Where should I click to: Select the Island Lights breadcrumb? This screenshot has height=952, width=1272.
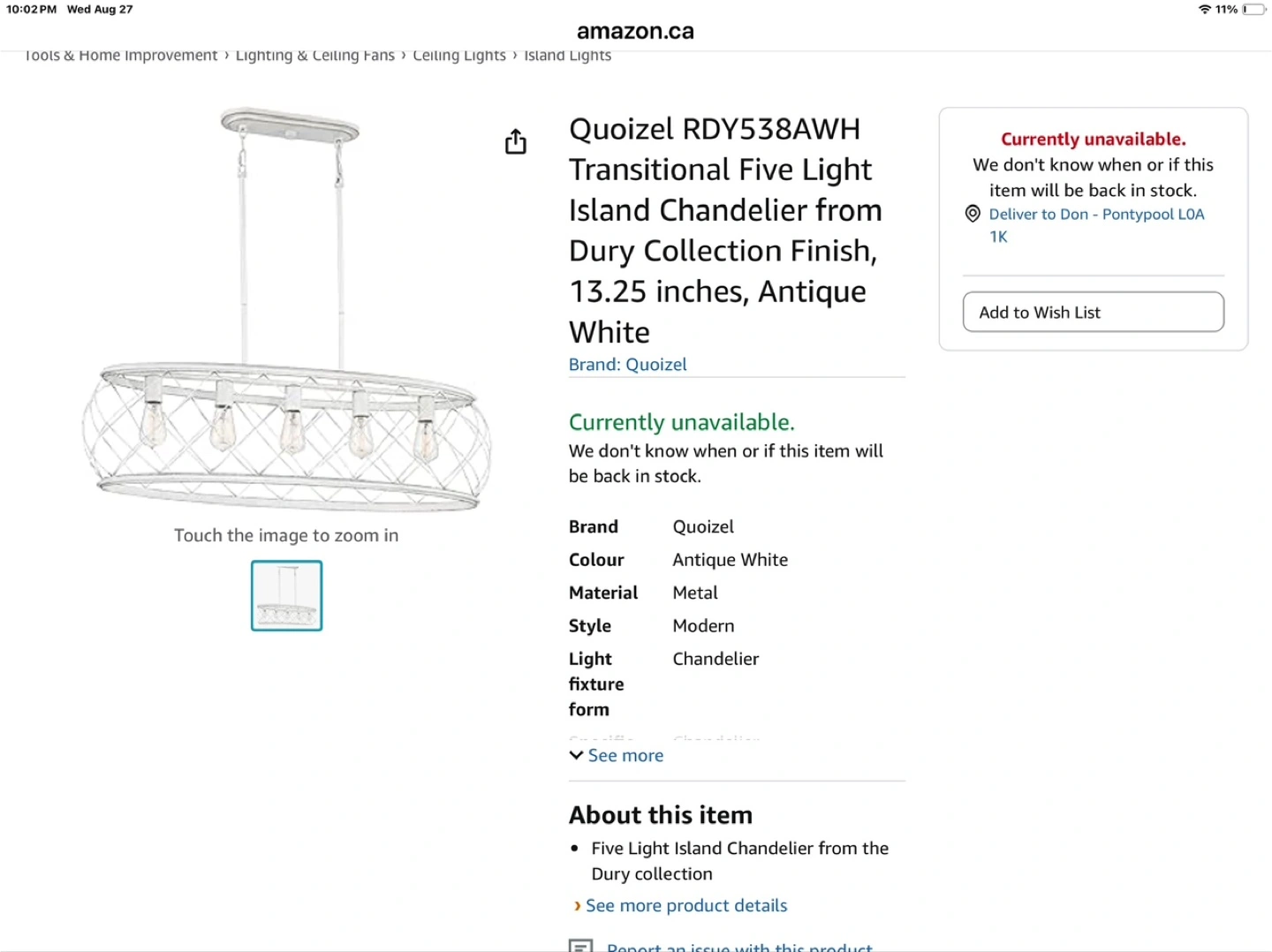coord(567,56)
